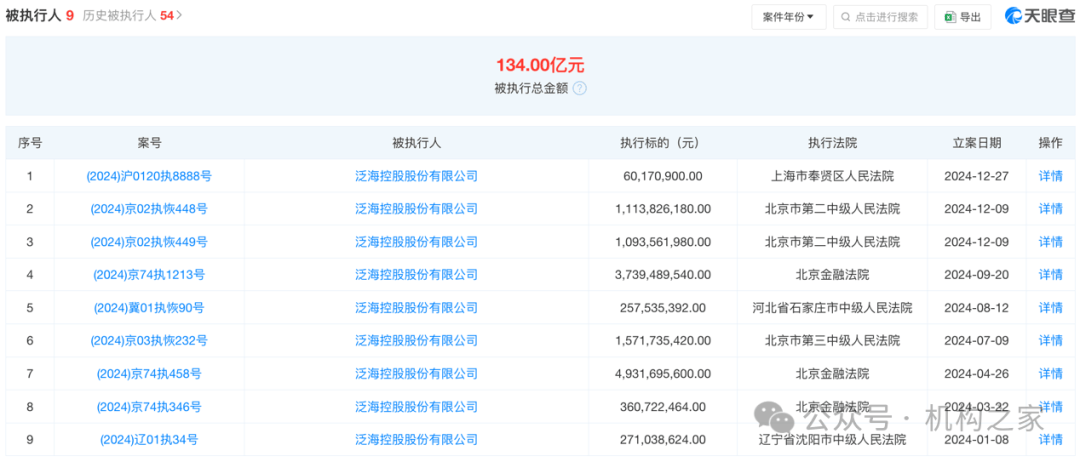Click the magnifier icon in the search box
The image size is (1080, 462).
coord(845,17)
